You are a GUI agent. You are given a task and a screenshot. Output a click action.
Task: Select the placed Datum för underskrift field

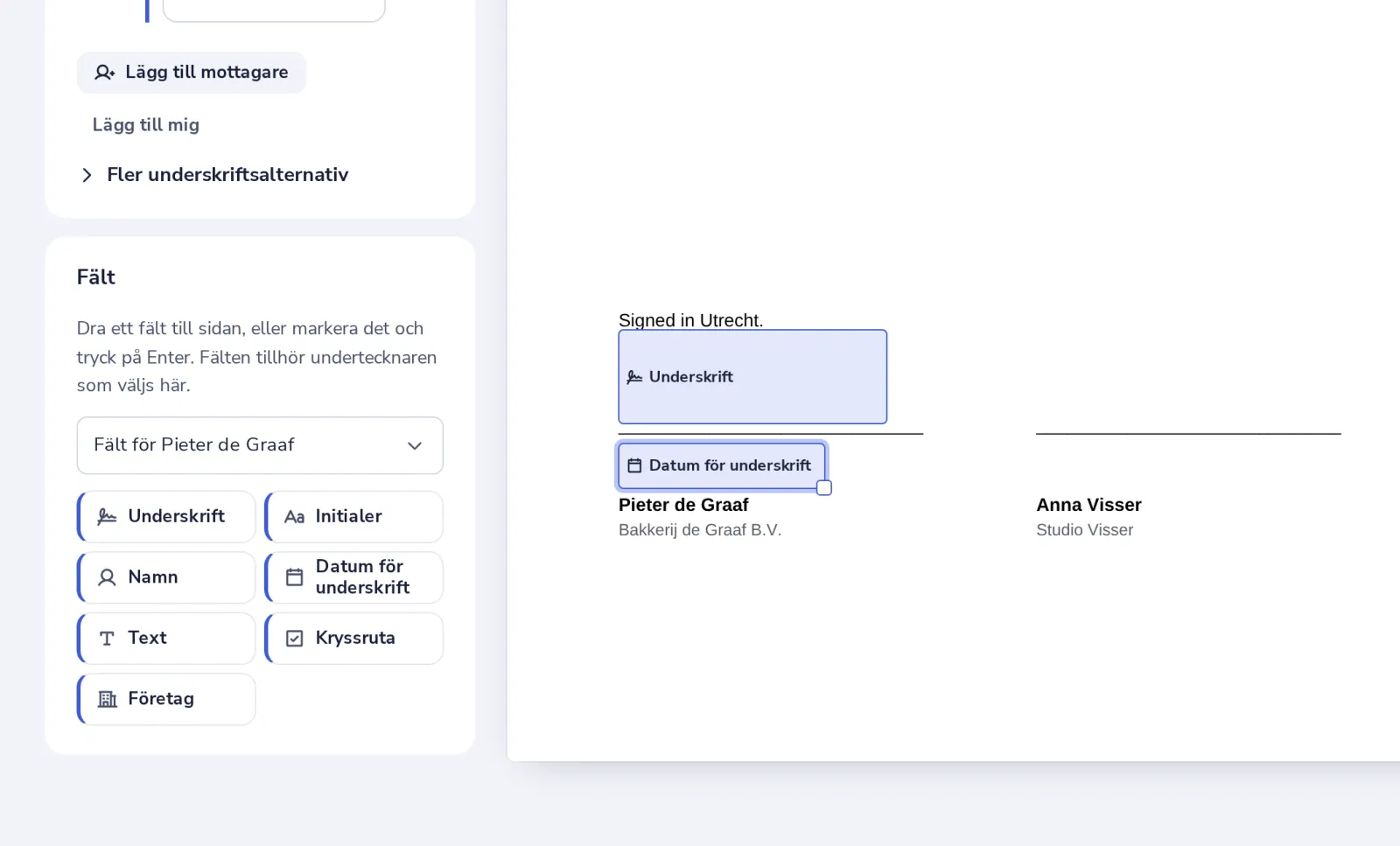(x=721, y=465)
